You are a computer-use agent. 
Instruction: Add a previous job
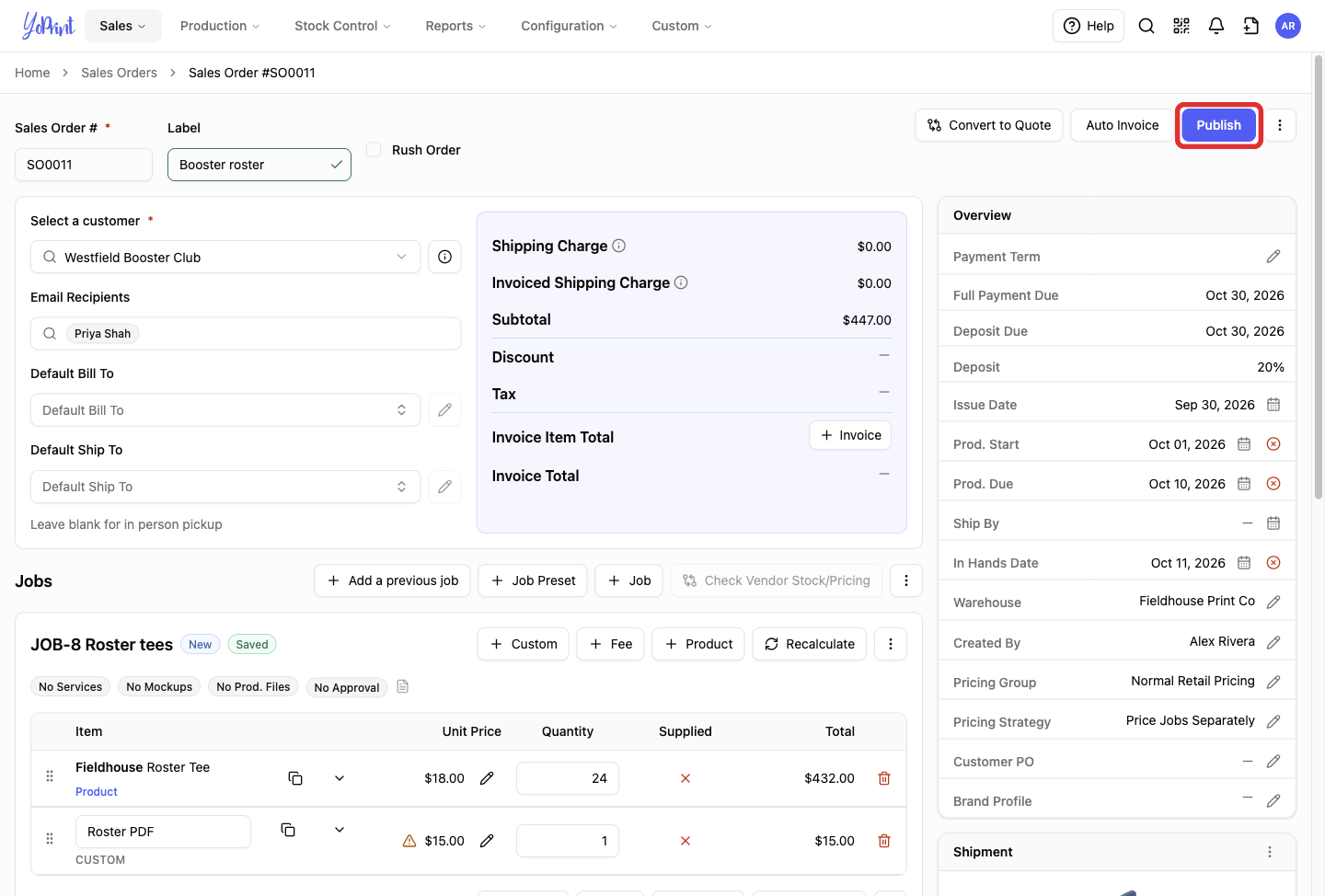(x=393, y=580)
